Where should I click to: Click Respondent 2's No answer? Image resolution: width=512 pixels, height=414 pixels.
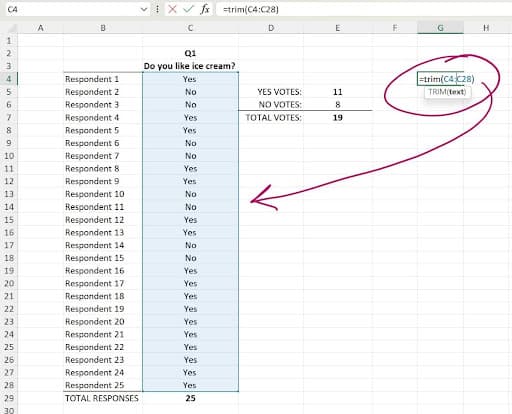click(190, 92)
